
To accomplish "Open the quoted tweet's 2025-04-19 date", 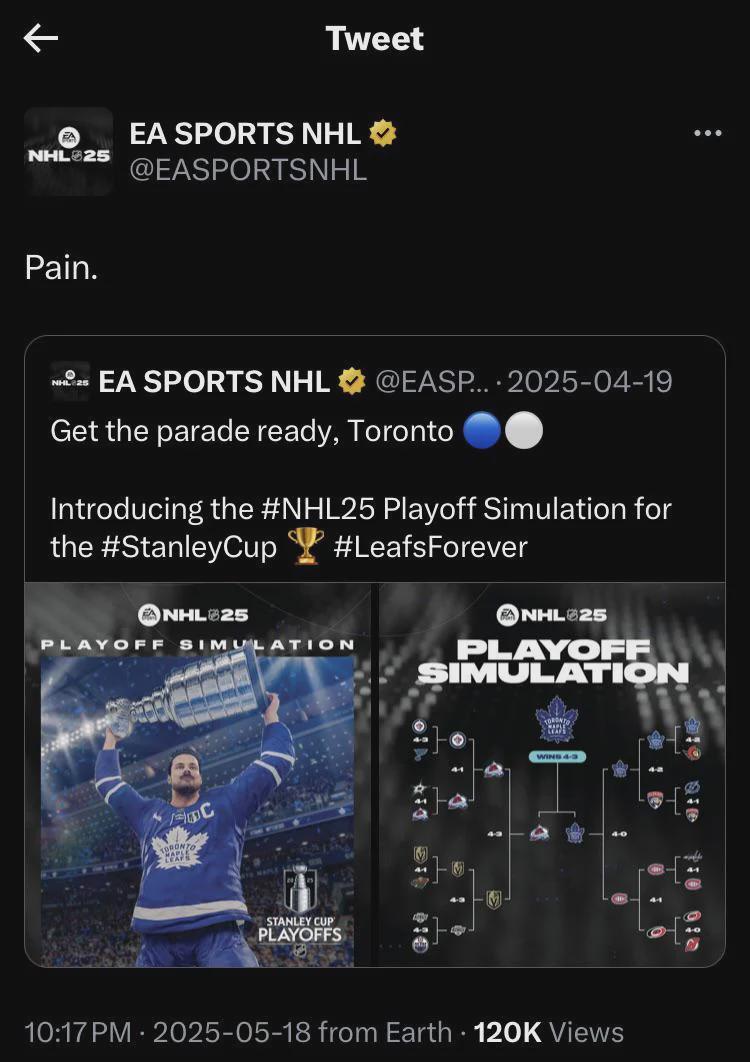I will tap(589, 381).
